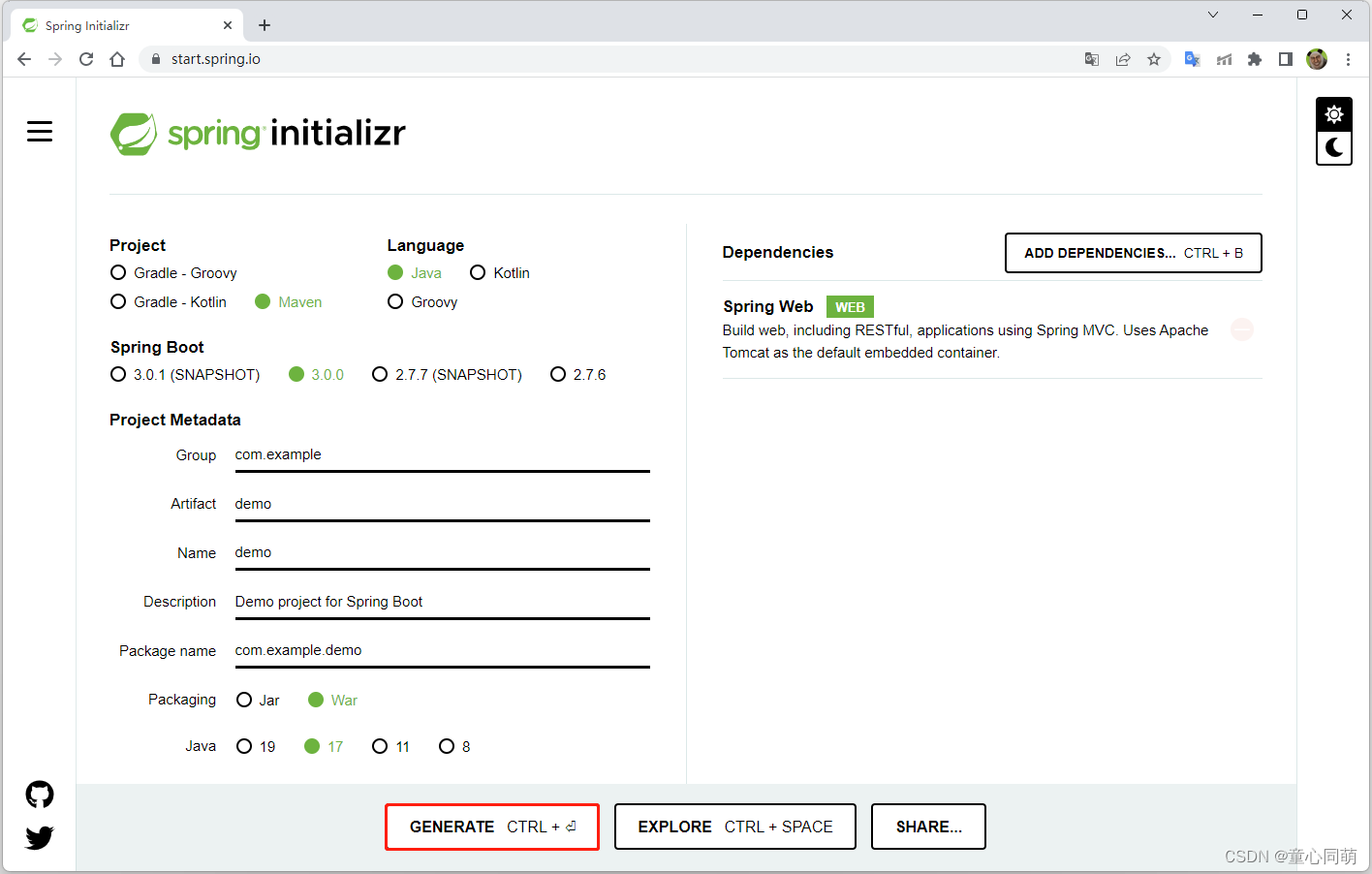Click the Spring Web dependency title

(x=768, y=306)
